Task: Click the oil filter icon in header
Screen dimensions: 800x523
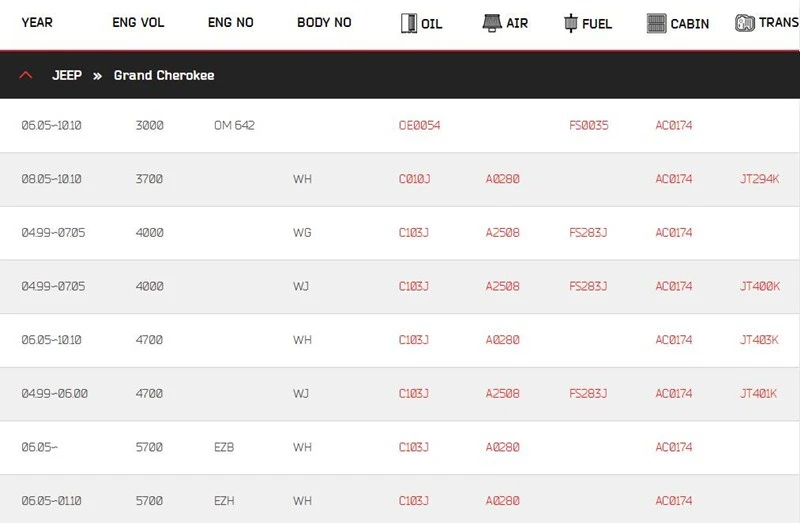Action: (x=409, y=23)
